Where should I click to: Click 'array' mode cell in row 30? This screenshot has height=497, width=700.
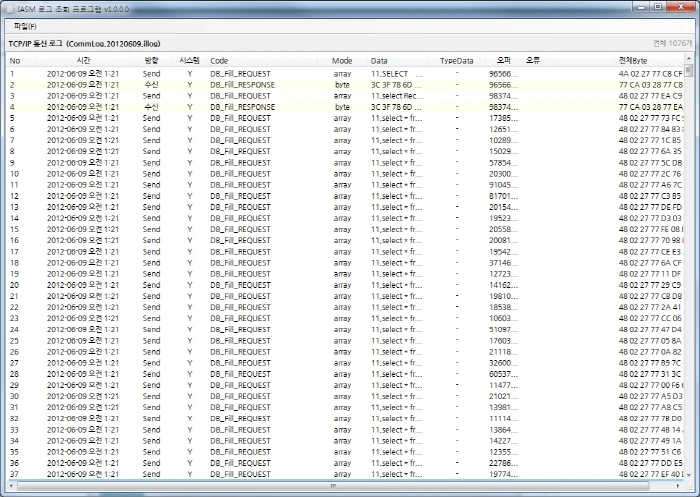click(342, 396)
